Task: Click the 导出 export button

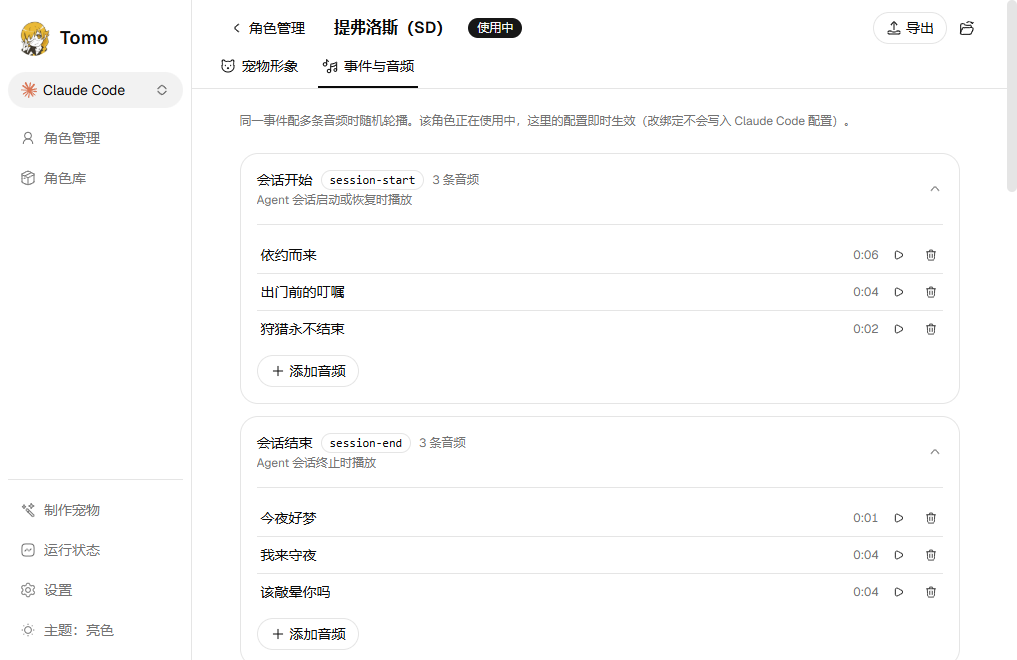Action: point(910,28)
